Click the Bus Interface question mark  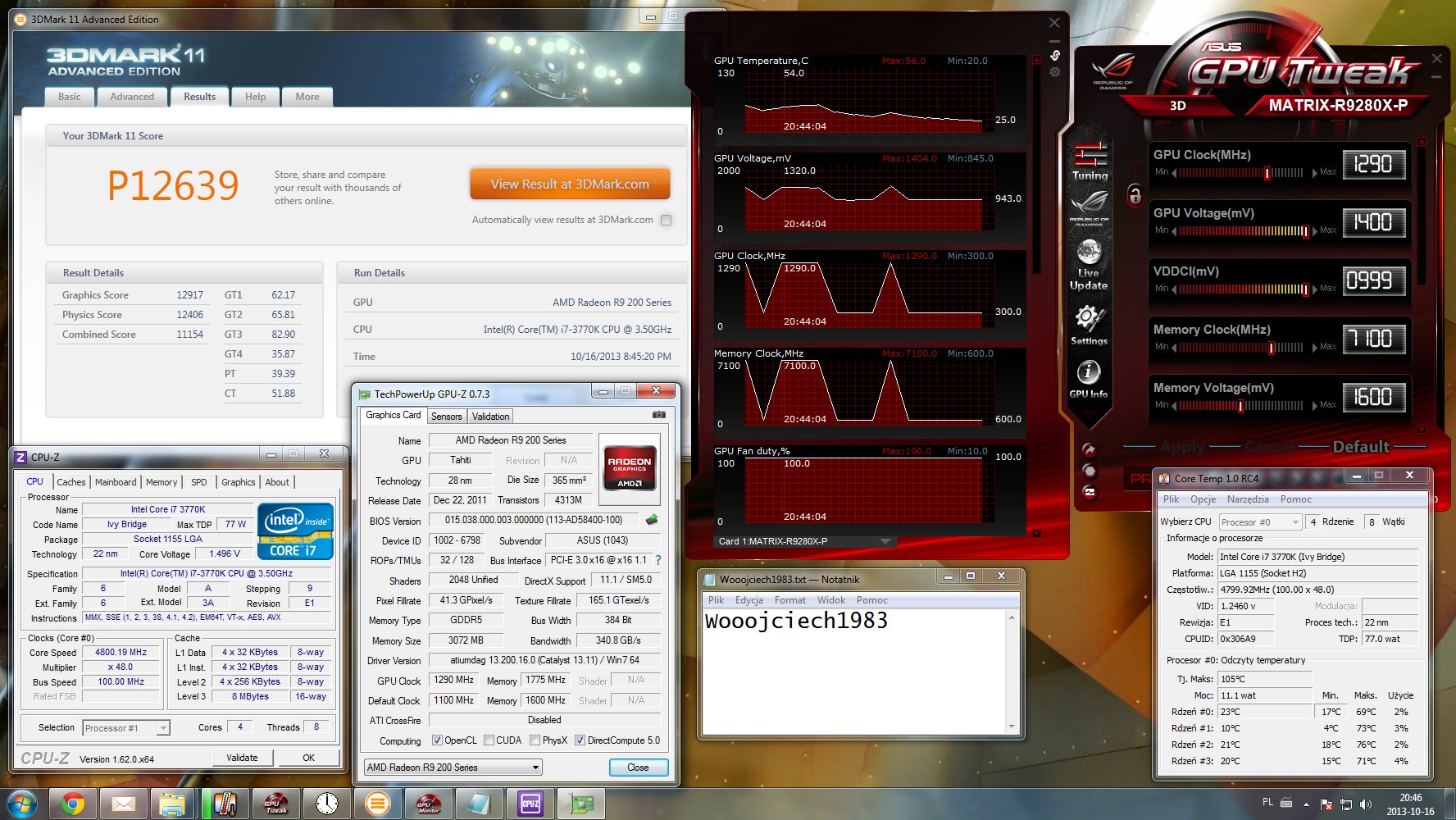(657, 560)
